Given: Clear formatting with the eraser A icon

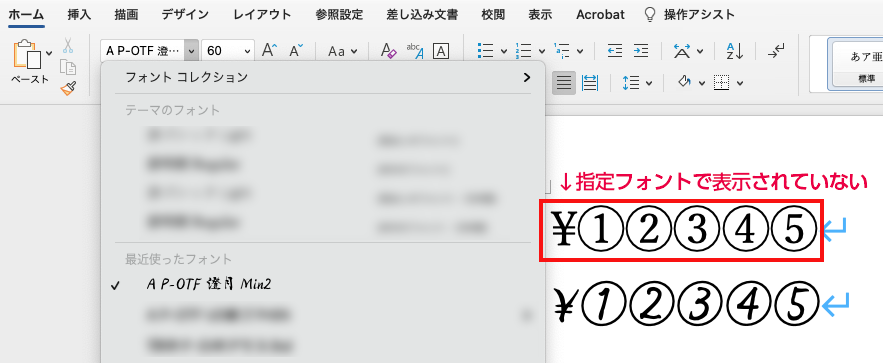Looking at the screenshot, I should 388,51.
